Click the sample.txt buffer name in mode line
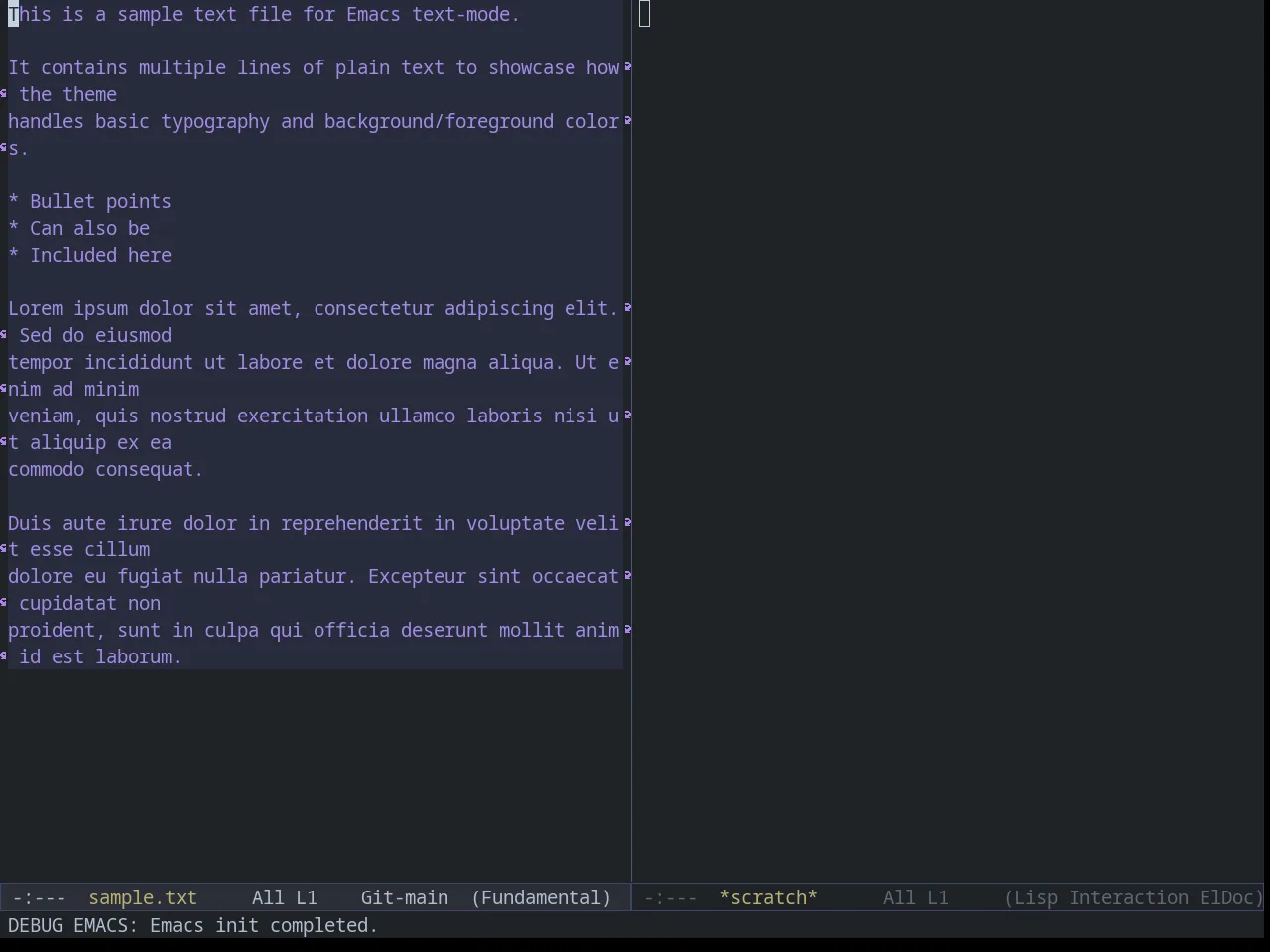Image resolution: width=1270 pixels, height=952 pixels. tap(143, 897)
